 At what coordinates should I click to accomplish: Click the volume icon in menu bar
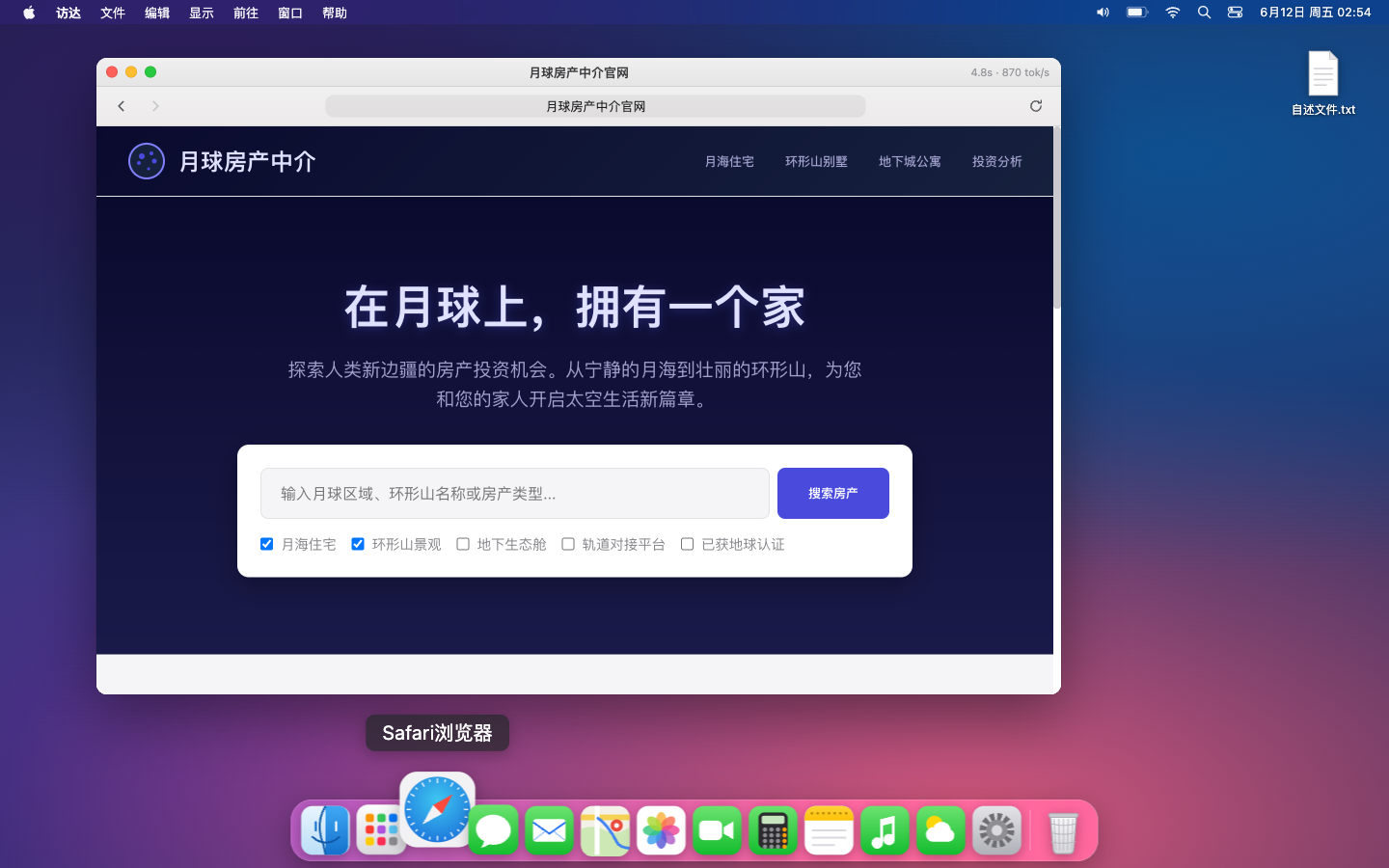[1103, 13]
